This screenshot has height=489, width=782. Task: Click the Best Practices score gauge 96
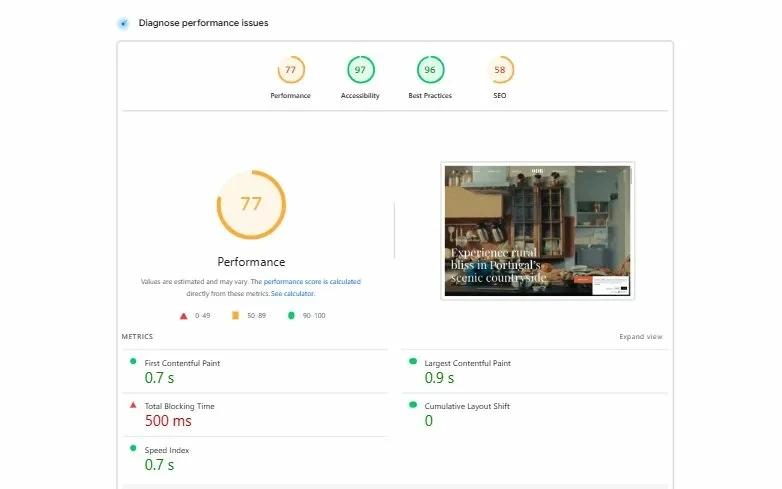[430, 70]
